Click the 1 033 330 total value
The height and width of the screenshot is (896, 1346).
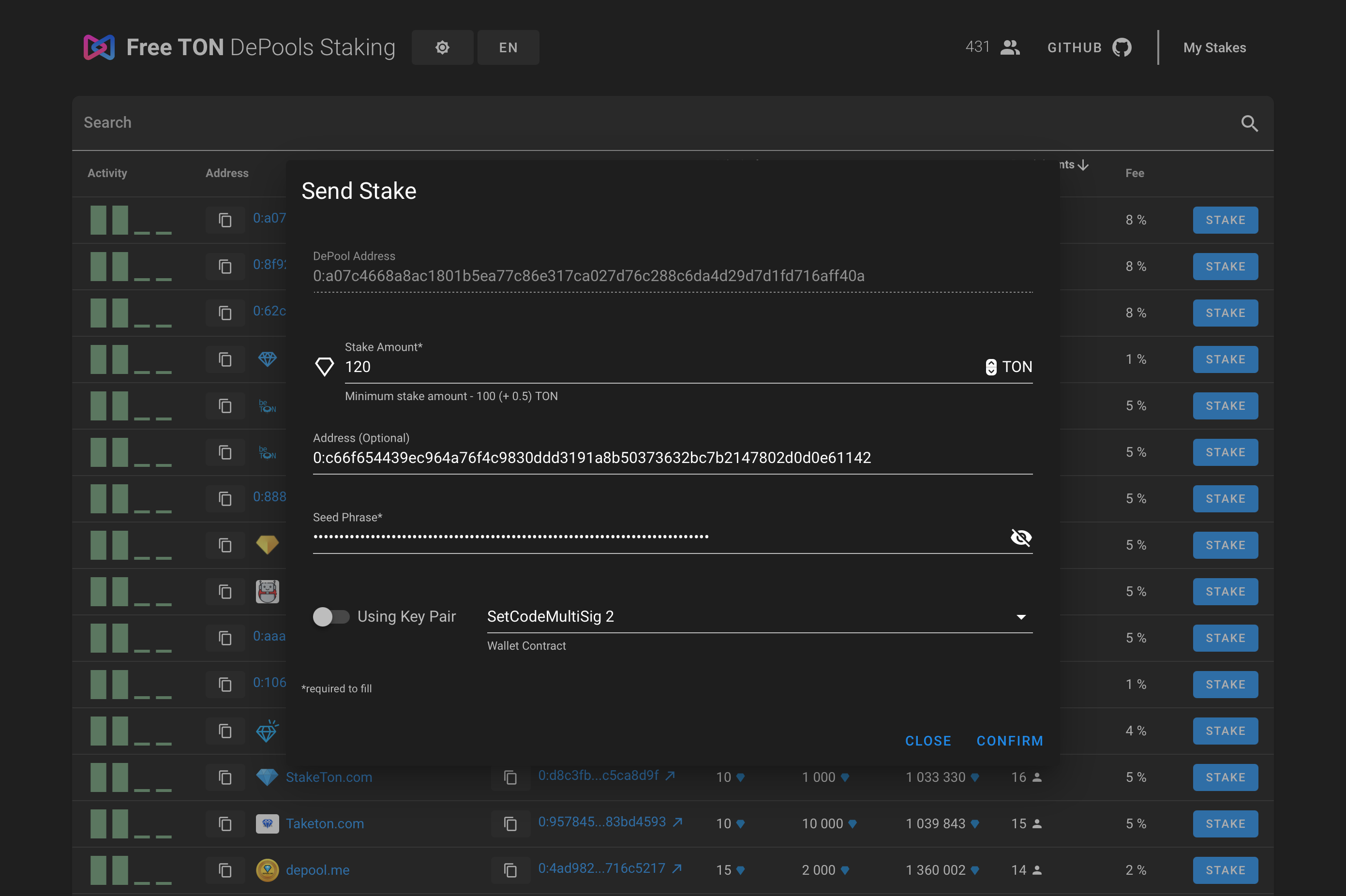pyautogui.click(x=935, y=777)
